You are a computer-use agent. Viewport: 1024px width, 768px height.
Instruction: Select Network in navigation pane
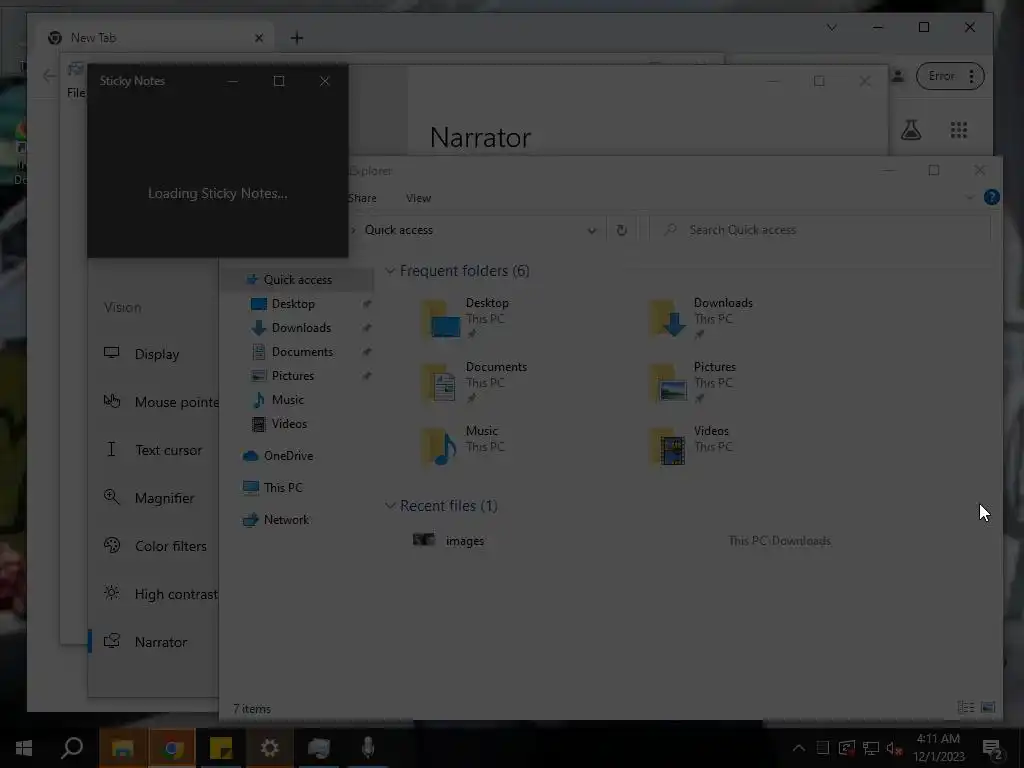[286, 520]
